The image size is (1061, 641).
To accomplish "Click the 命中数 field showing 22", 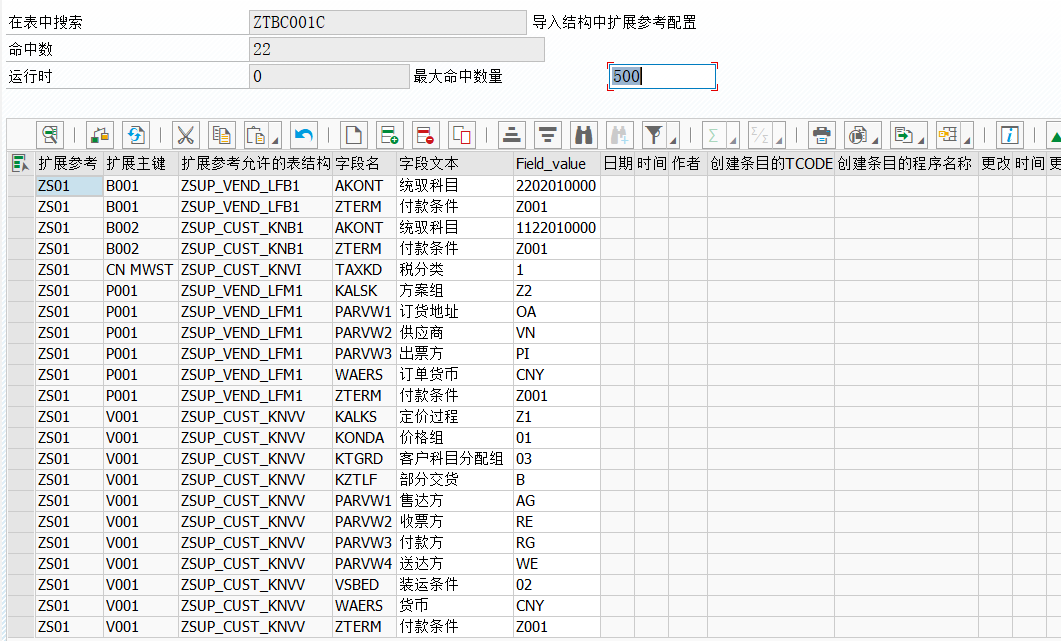I will (x=397, y=49).
